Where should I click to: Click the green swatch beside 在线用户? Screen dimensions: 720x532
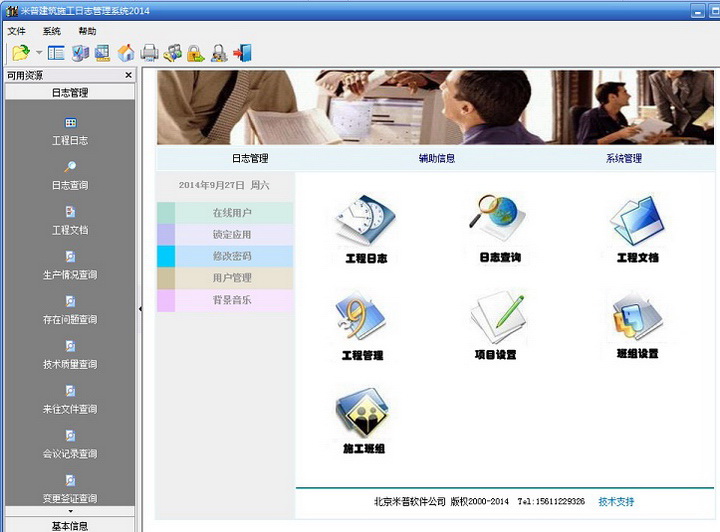point(166,213)
